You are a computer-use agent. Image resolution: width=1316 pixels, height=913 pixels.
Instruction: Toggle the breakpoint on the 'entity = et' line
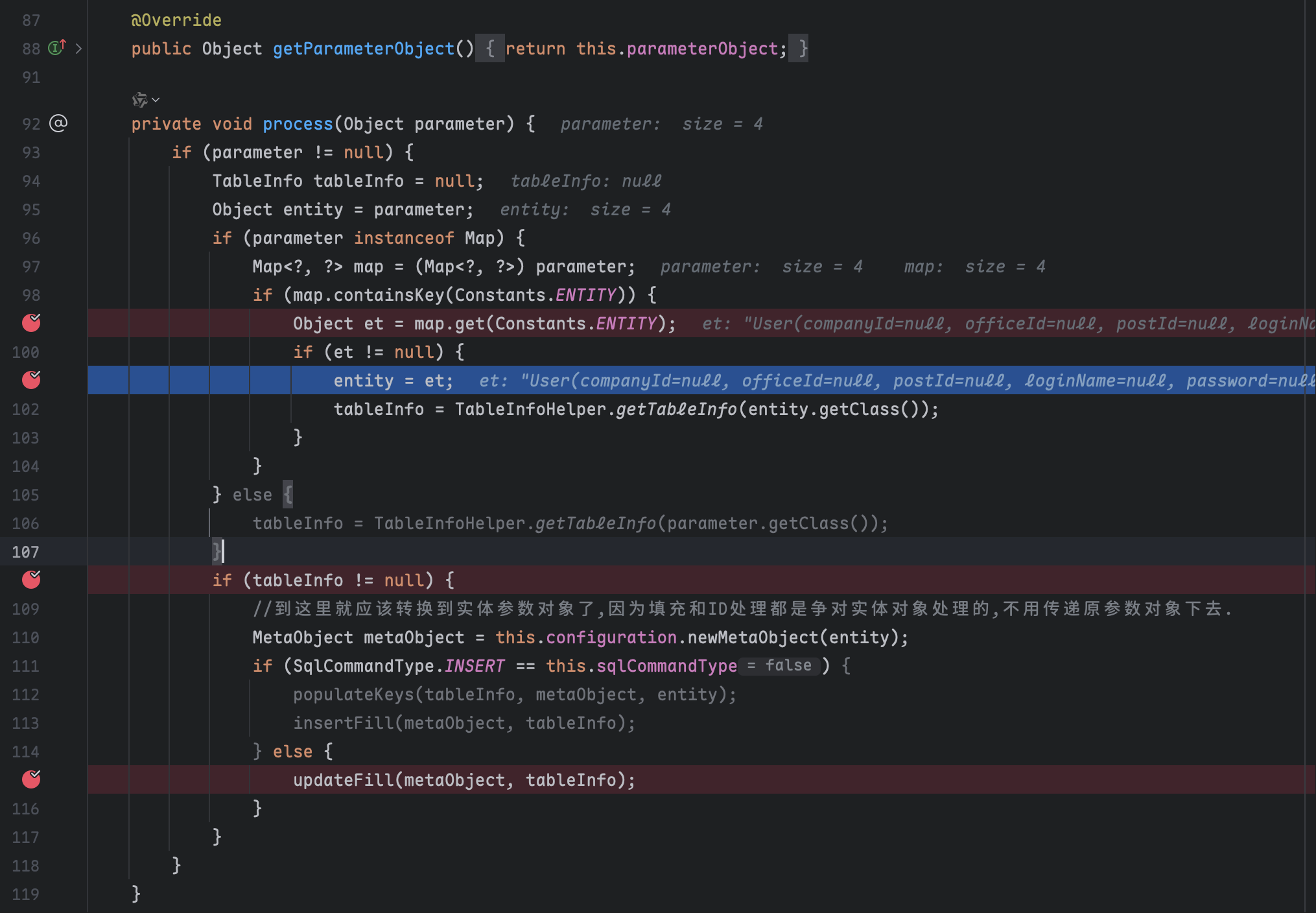point(30,381)
